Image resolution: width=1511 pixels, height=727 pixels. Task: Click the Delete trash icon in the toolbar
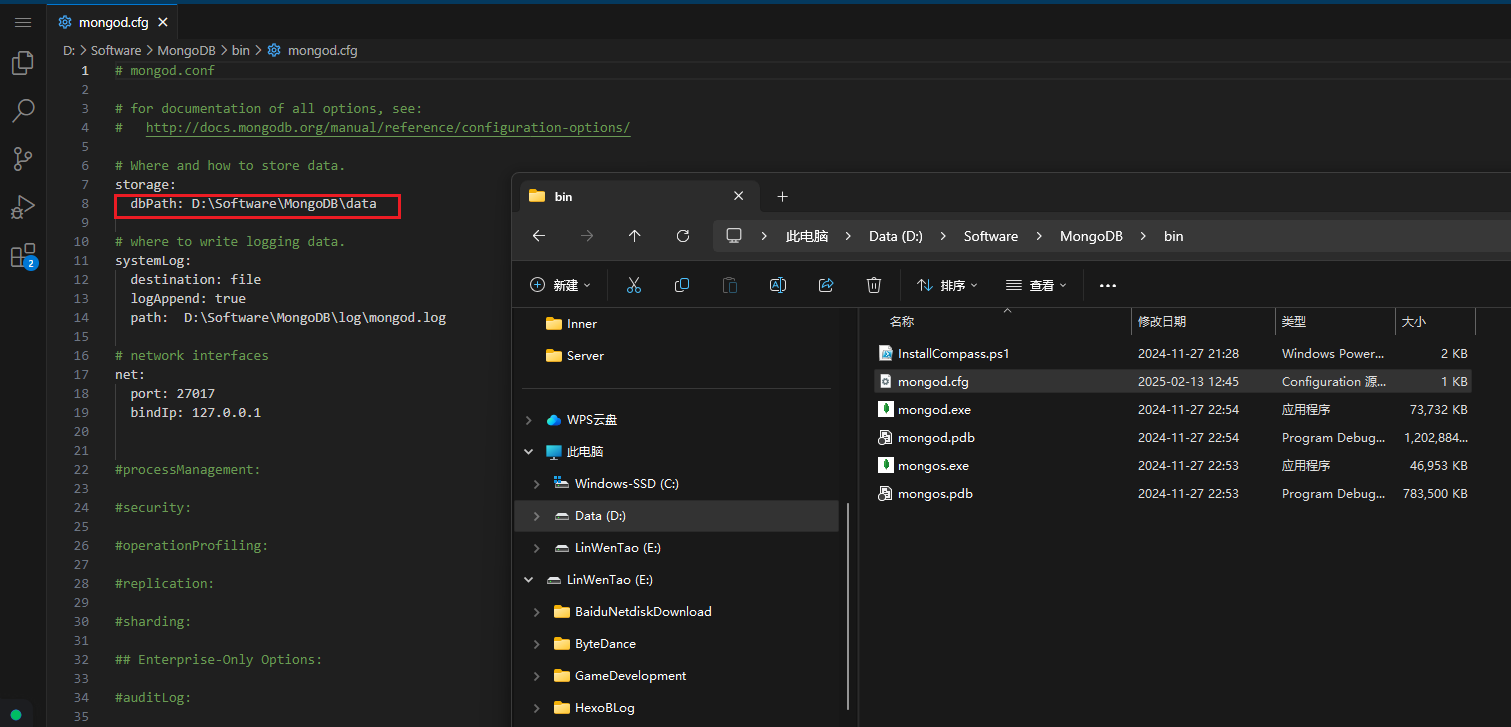pyautogui.click(x=873, y=285)
